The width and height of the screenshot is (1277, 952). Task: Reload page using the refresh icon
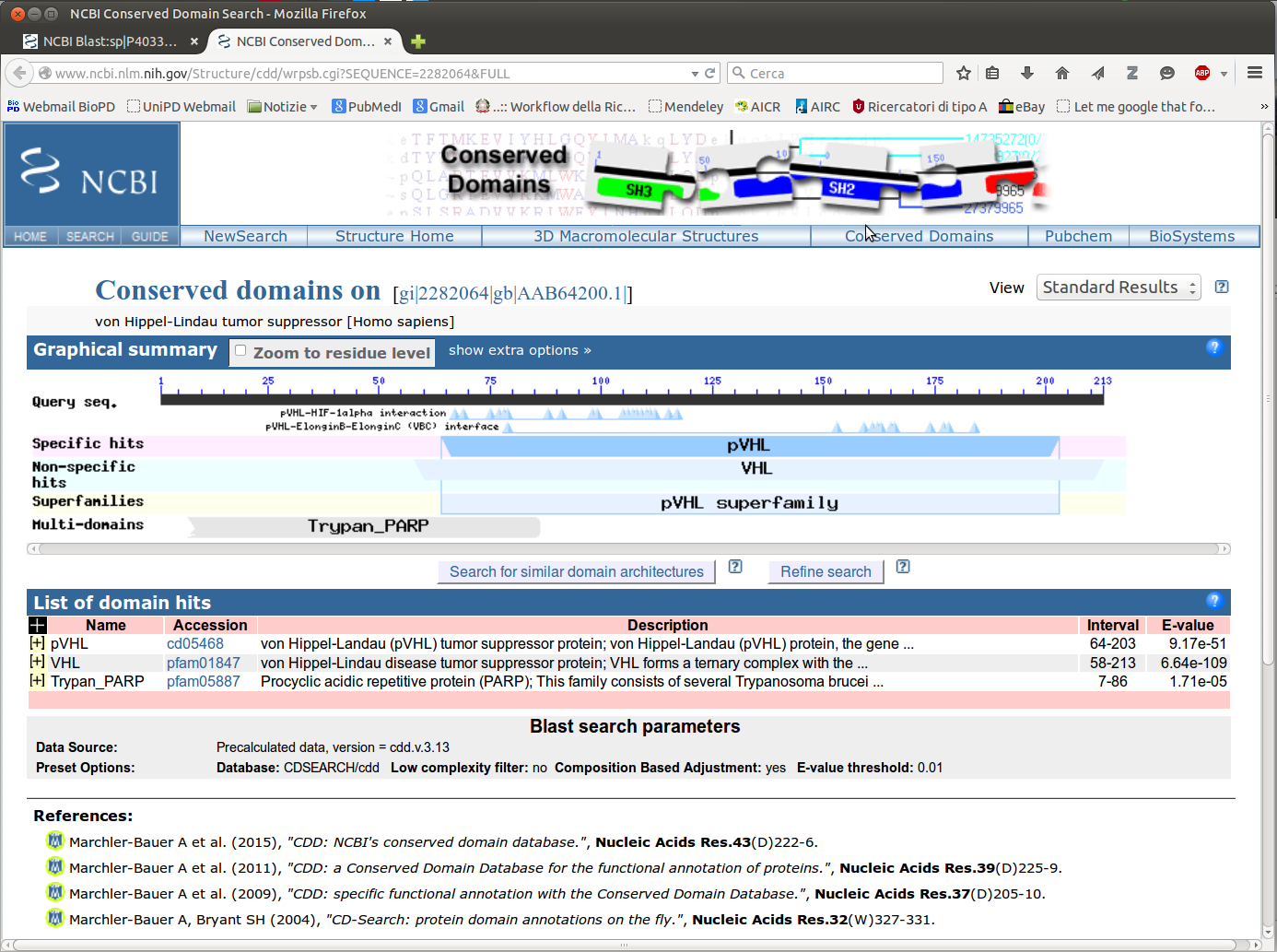tap(710, 73)
